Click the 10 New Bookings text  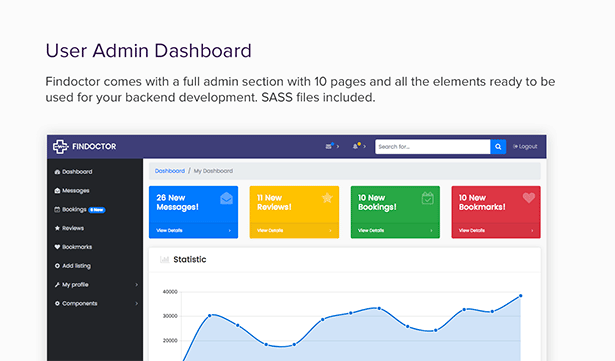[x=377, y=202]
